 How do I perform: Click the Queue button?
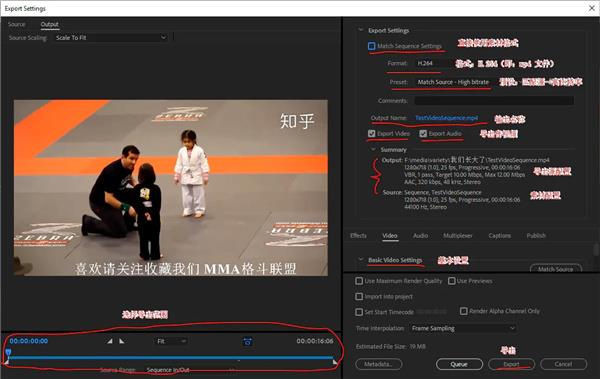[459, 364]
